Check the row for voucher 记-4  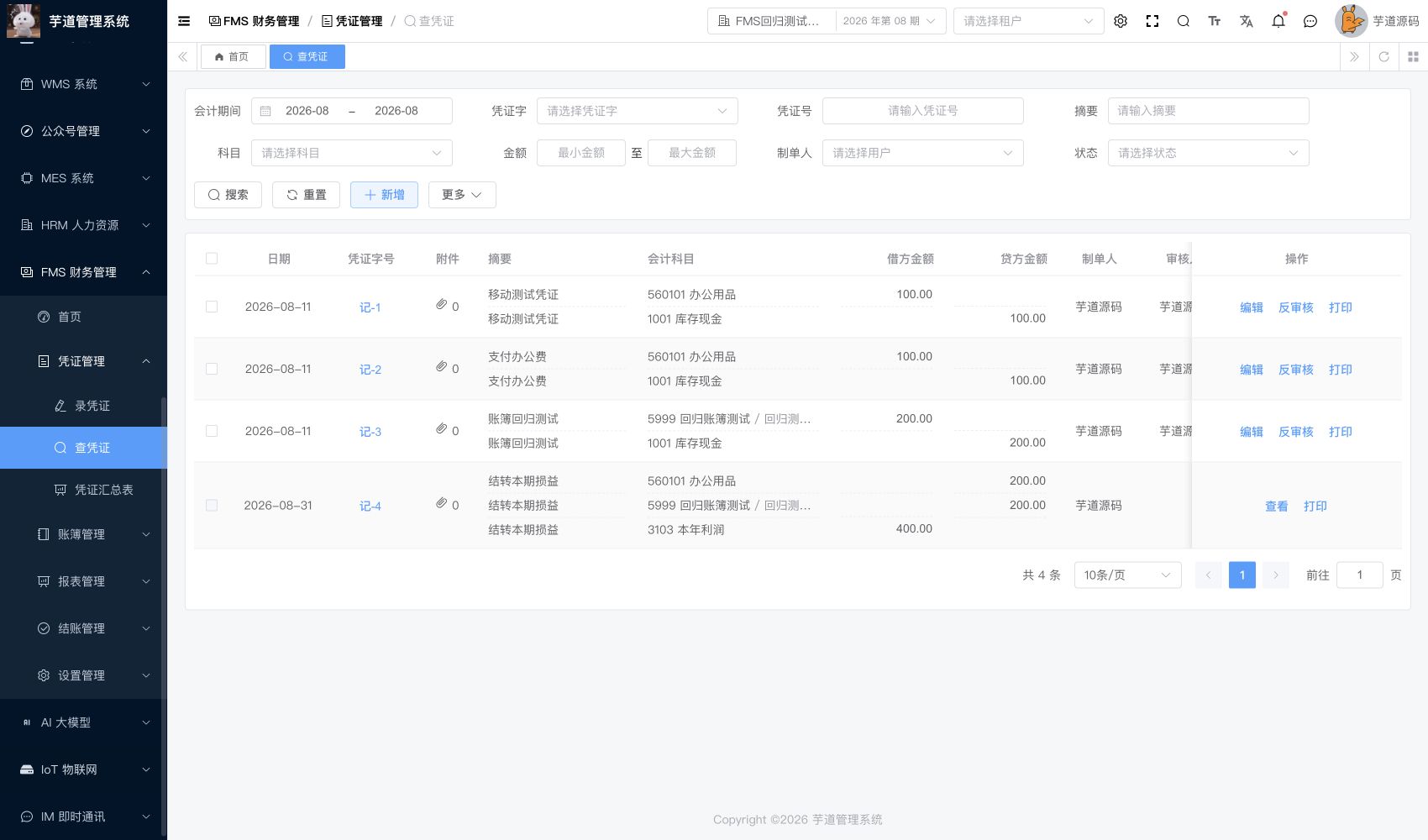(212, 506)
